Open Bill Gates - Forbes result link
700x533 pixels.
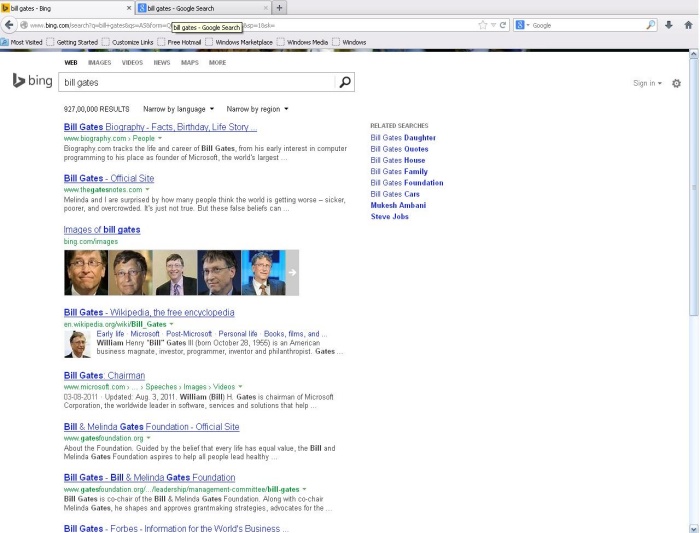pyautogui.click(x=176, y=528)
